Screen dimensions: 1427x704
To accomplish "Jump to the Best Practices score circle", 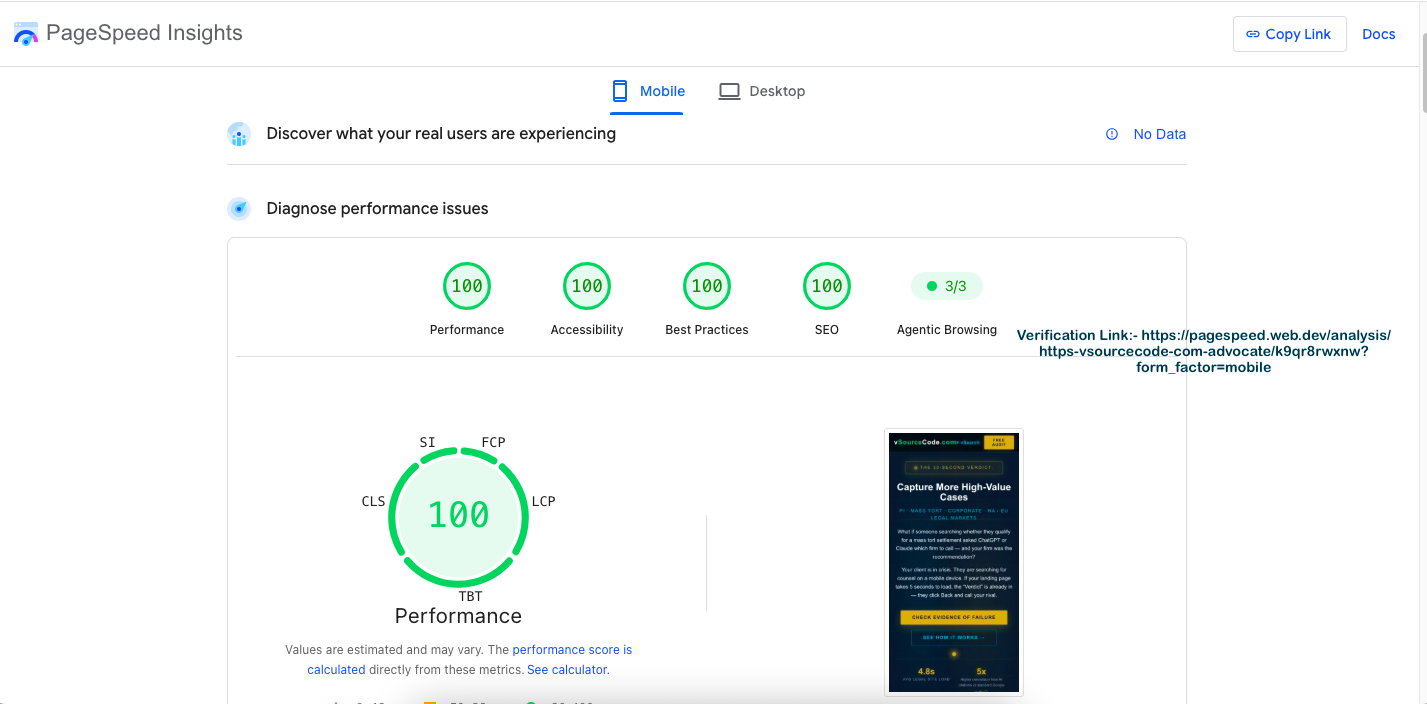I will tap(707, 286).
